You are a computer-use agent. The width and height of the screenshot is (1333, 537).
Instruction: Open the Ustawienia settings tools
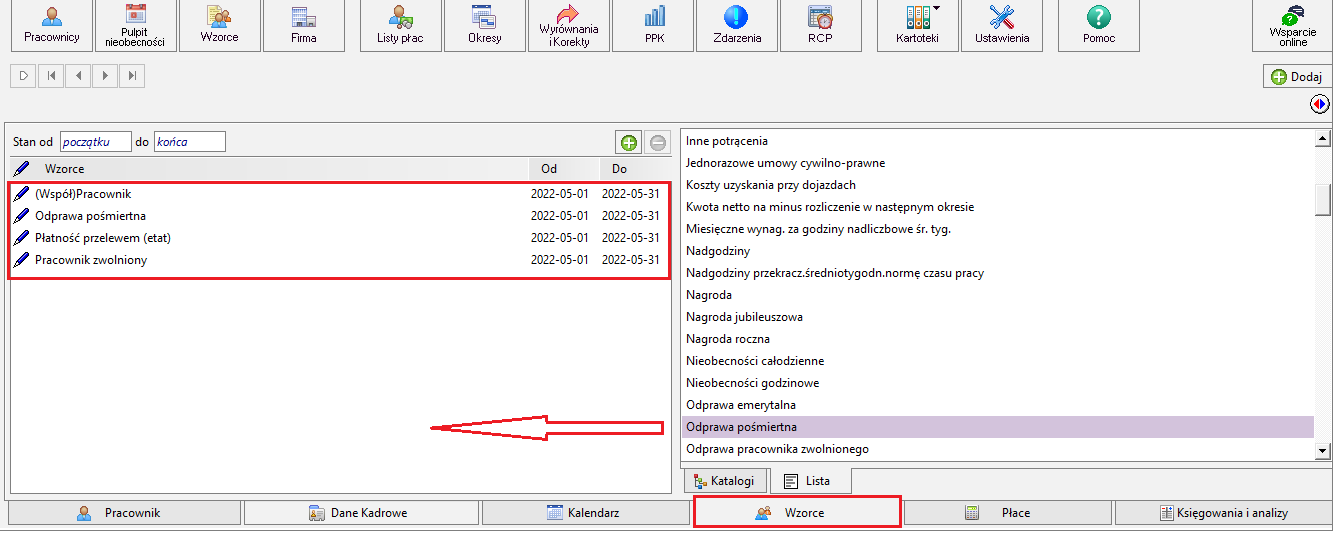[x=1001, y=26]
